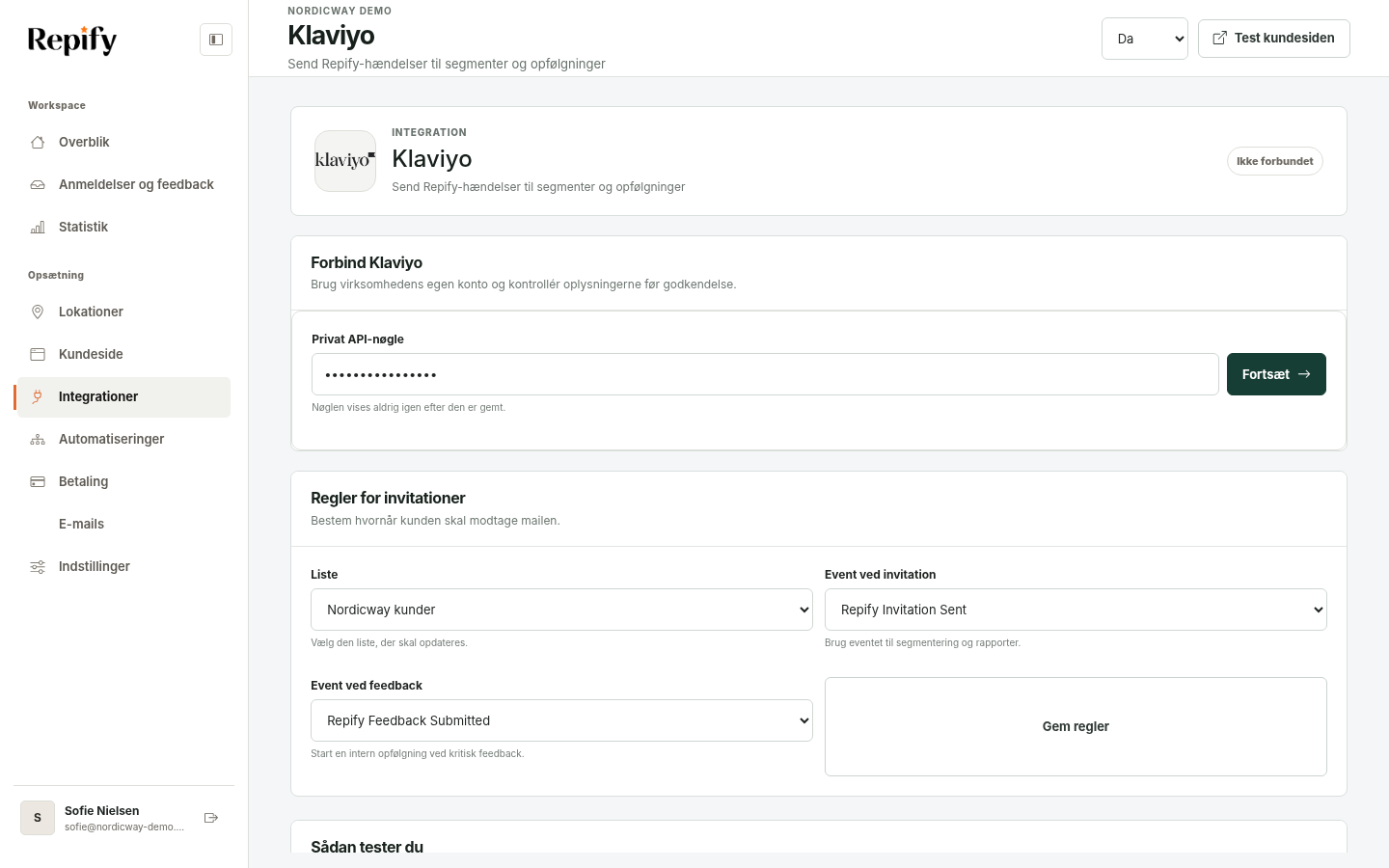Click the Sådan tester du heading
The width and height of the screenshot is (1389, 868).
367,847
